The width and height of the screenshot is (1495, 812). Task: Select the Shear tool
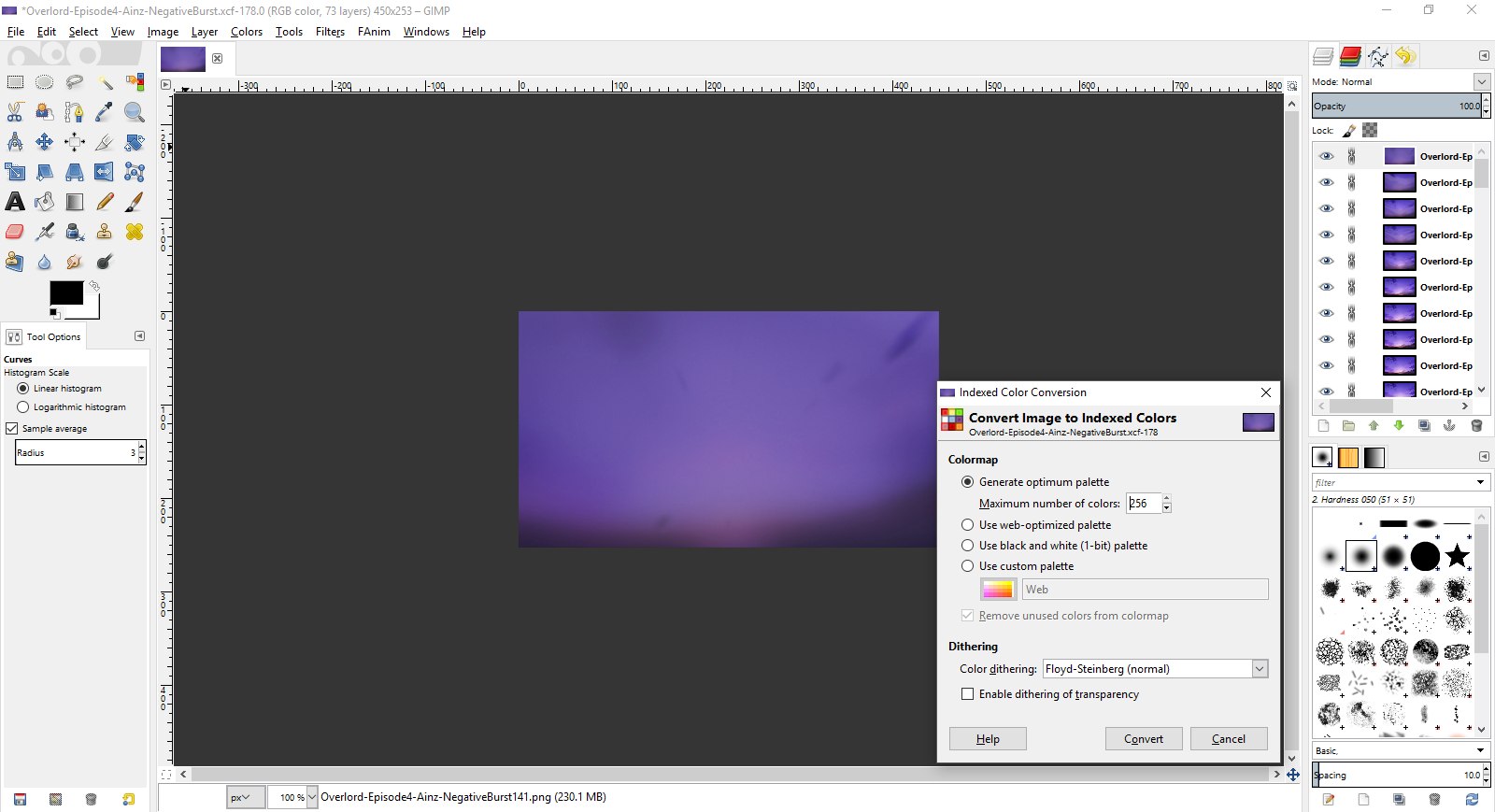tap(45, 172)
